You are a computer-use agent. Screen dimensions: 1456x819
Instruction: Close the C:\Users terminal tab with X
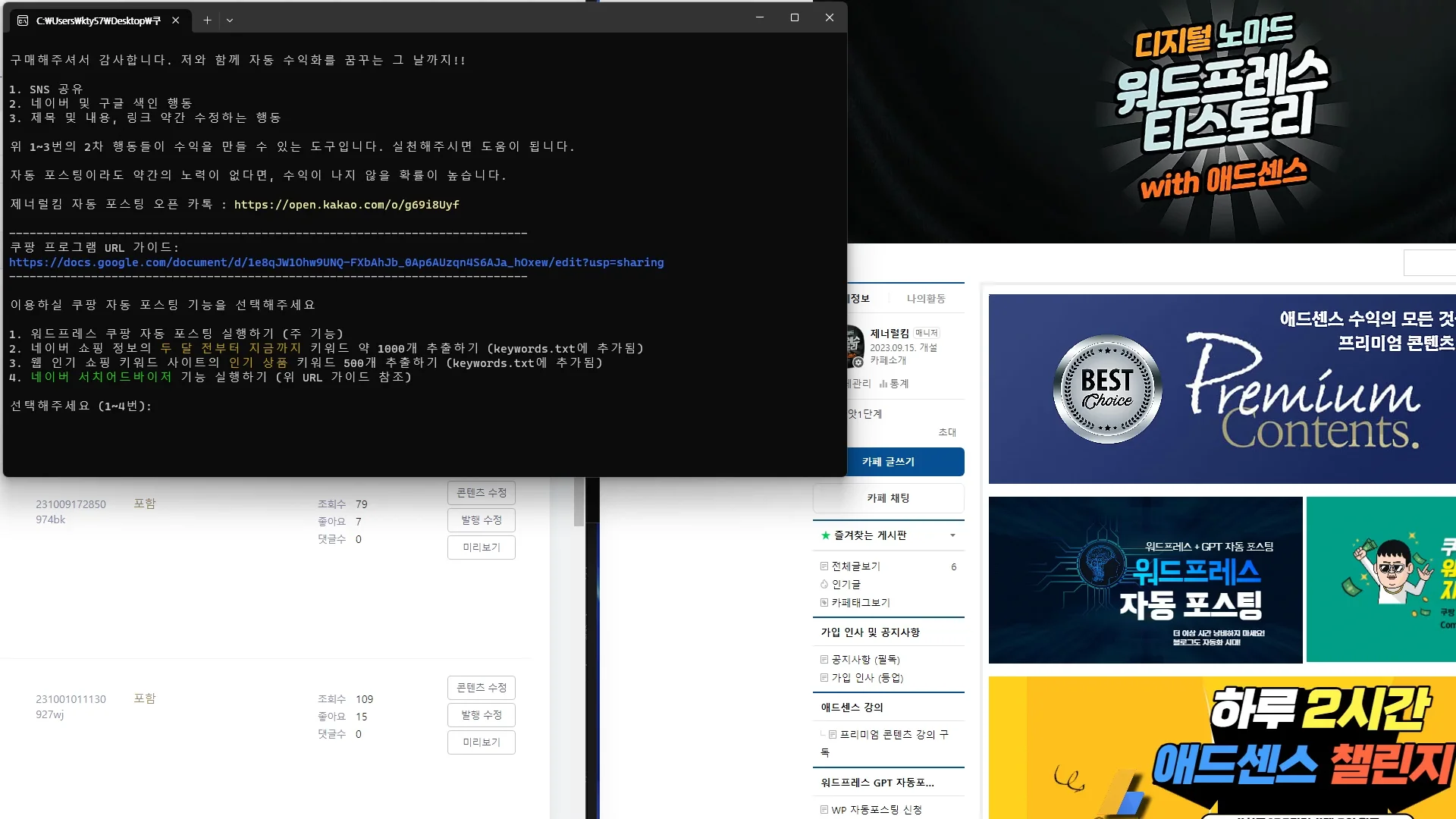pyautogui.click(x=176, y=20)
